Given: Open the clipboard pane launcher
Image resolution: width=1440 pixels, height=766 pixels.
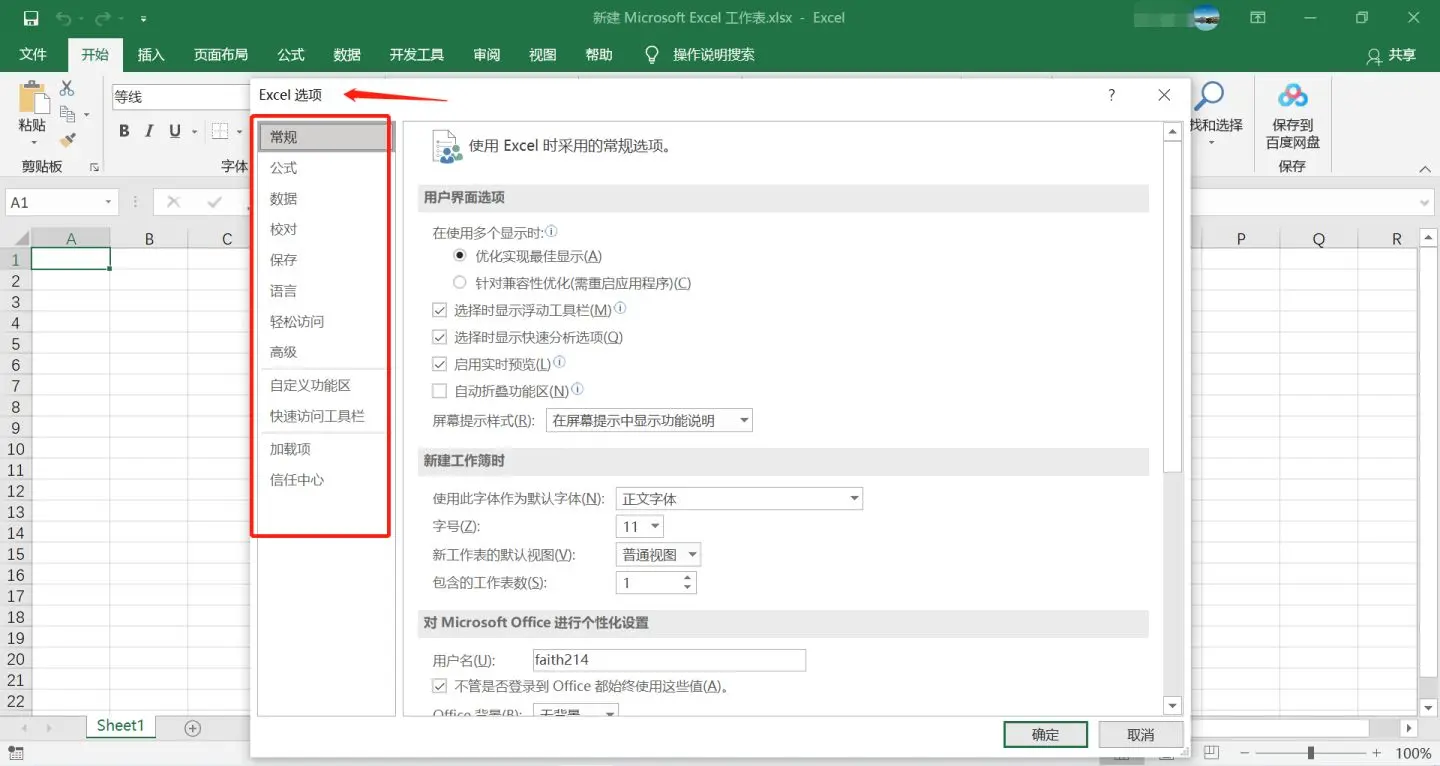Looking at the screenshot, I should (95, 167).
